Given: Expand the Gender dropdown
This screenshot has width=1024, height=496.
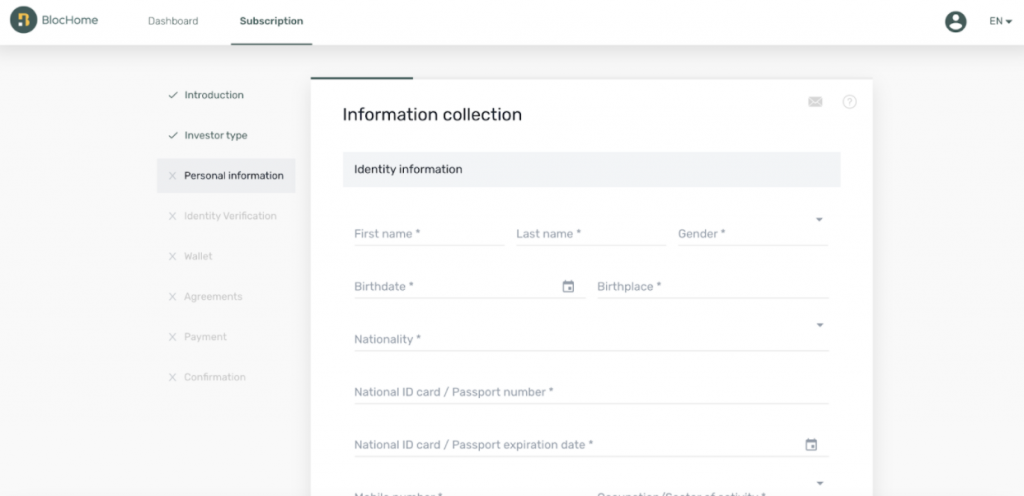Looking at the screenshot, I should (819, 220).
